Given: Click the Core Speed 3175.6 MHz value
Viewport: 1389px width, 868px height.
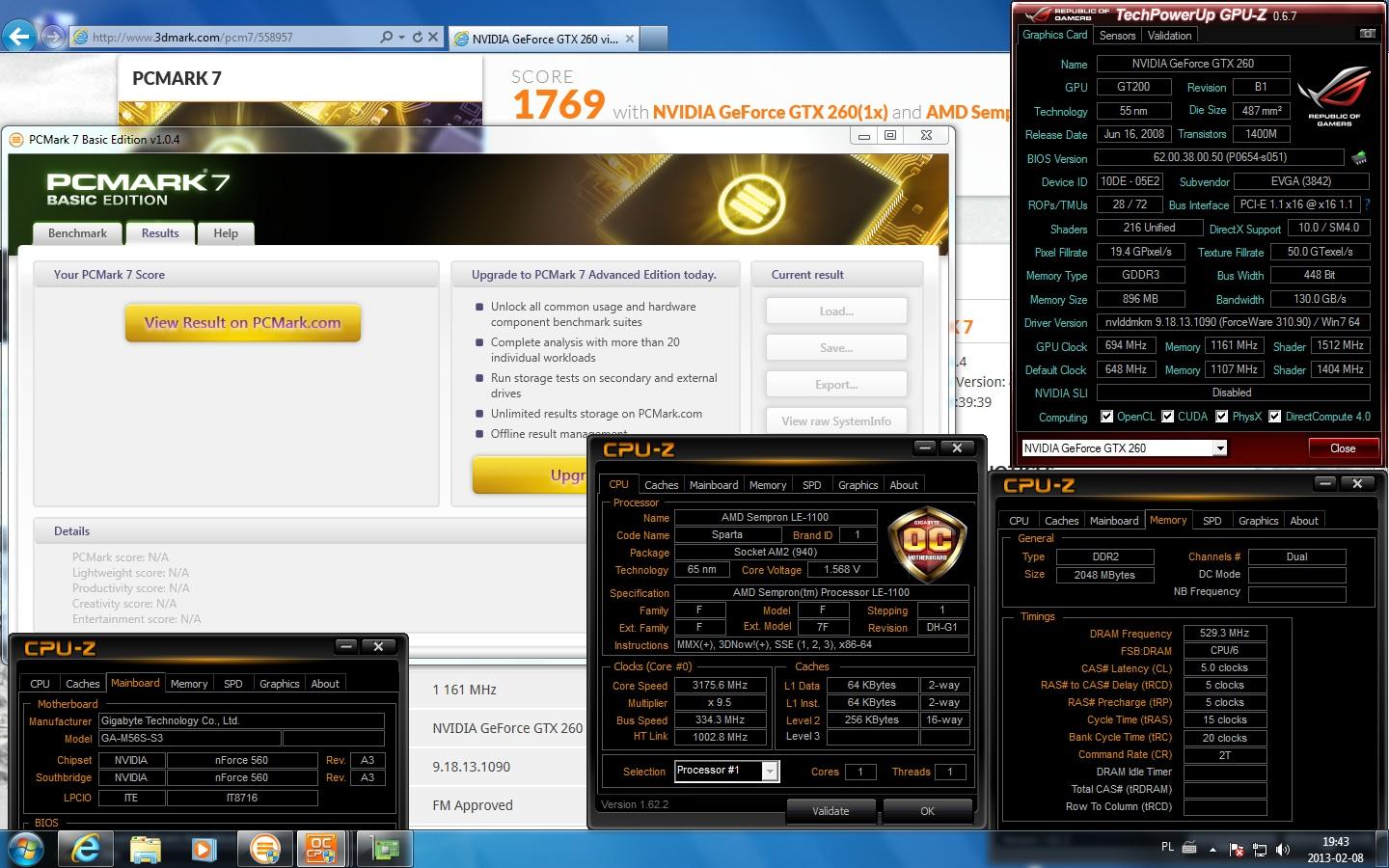Looking at the screenshot, I should click(x=721, y=685).
